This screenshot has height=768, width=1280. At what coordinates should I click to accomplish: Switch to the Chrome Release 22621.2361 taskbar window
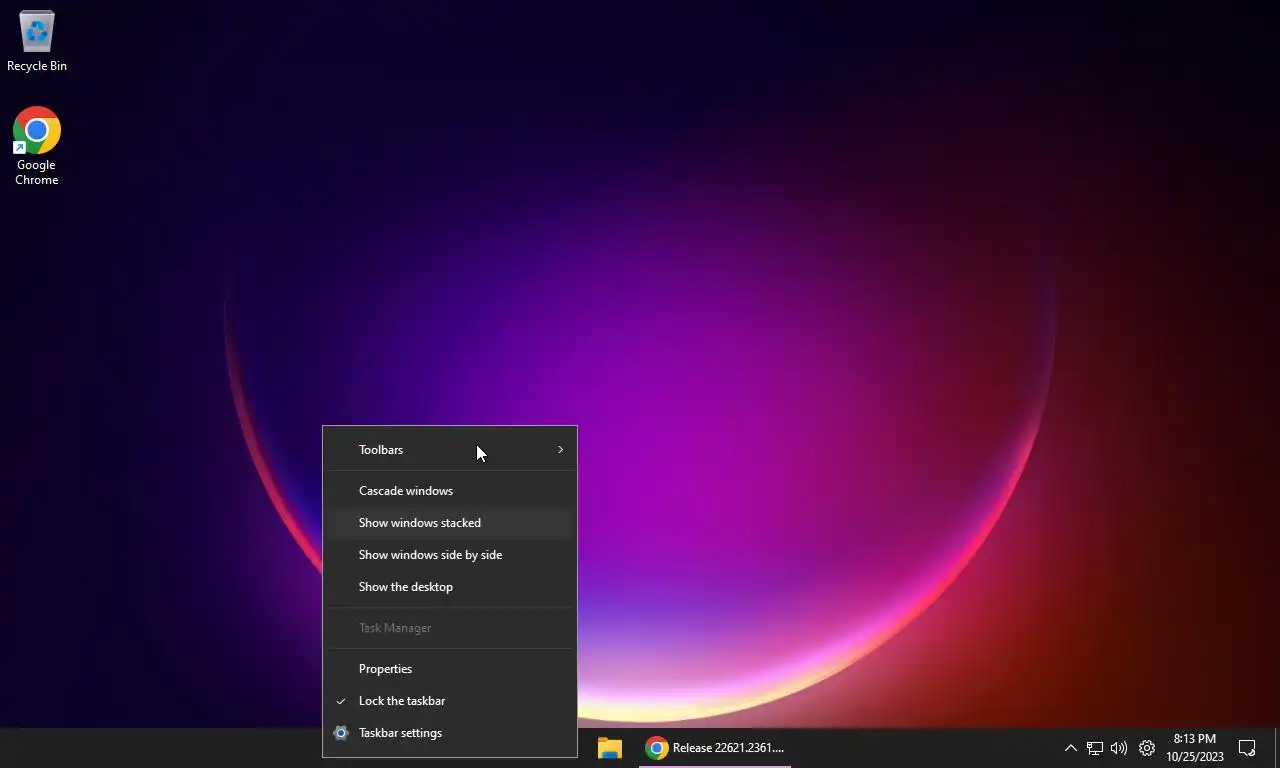point(715,748)
